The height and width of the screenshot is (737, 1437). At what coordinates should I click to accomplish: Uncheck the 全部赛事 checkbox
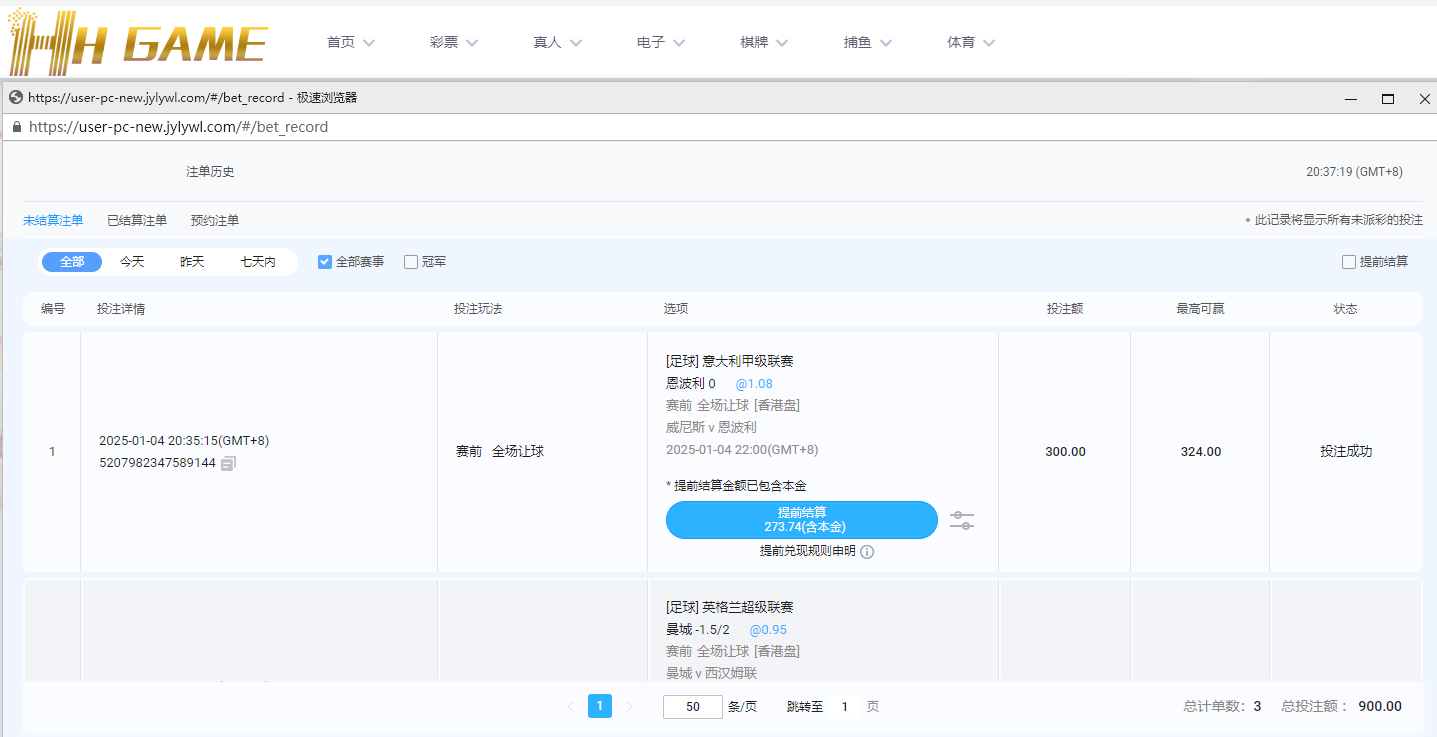(324, 261)
